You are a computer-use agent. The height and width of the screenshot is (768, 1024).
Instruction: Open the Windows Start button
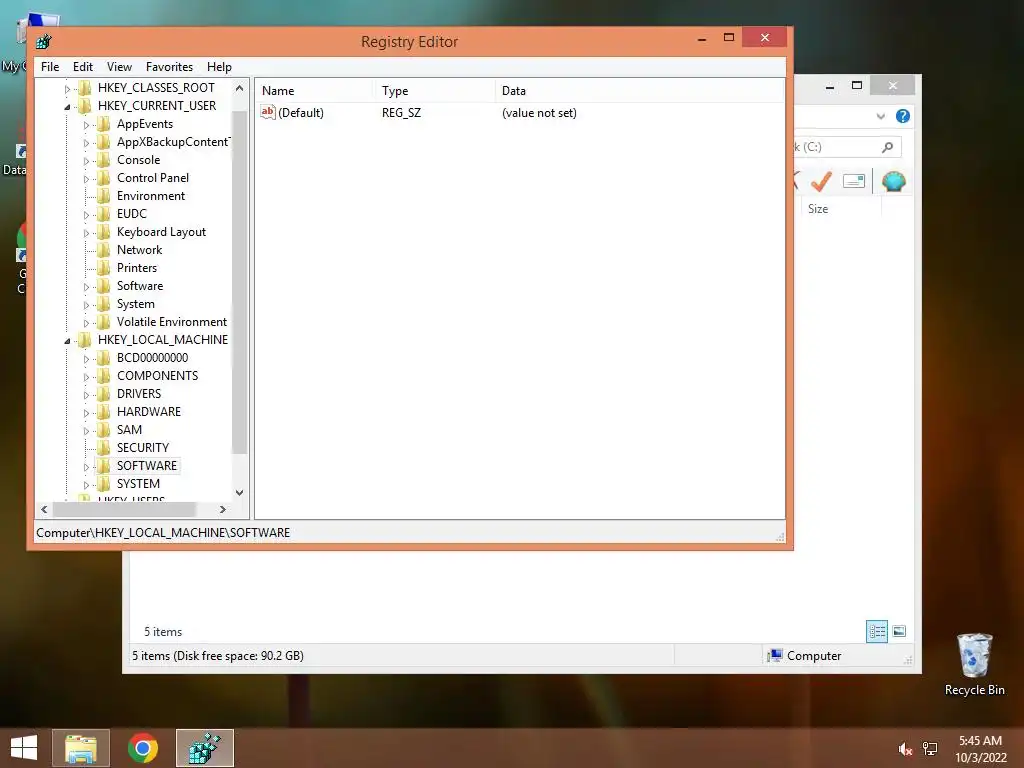[24, 748]
